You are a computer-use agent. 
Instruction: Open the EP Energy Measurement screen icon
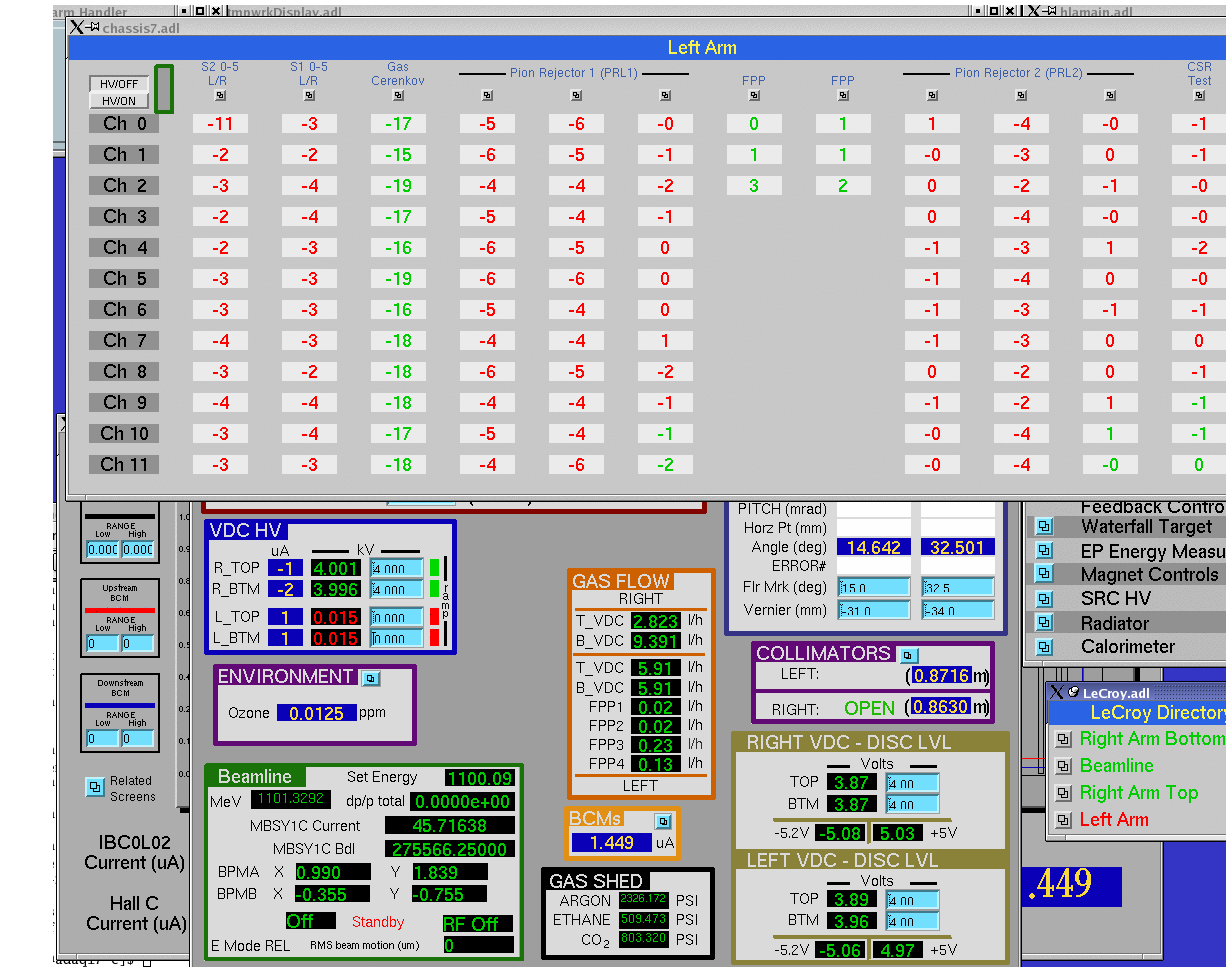pos(1044,551)
